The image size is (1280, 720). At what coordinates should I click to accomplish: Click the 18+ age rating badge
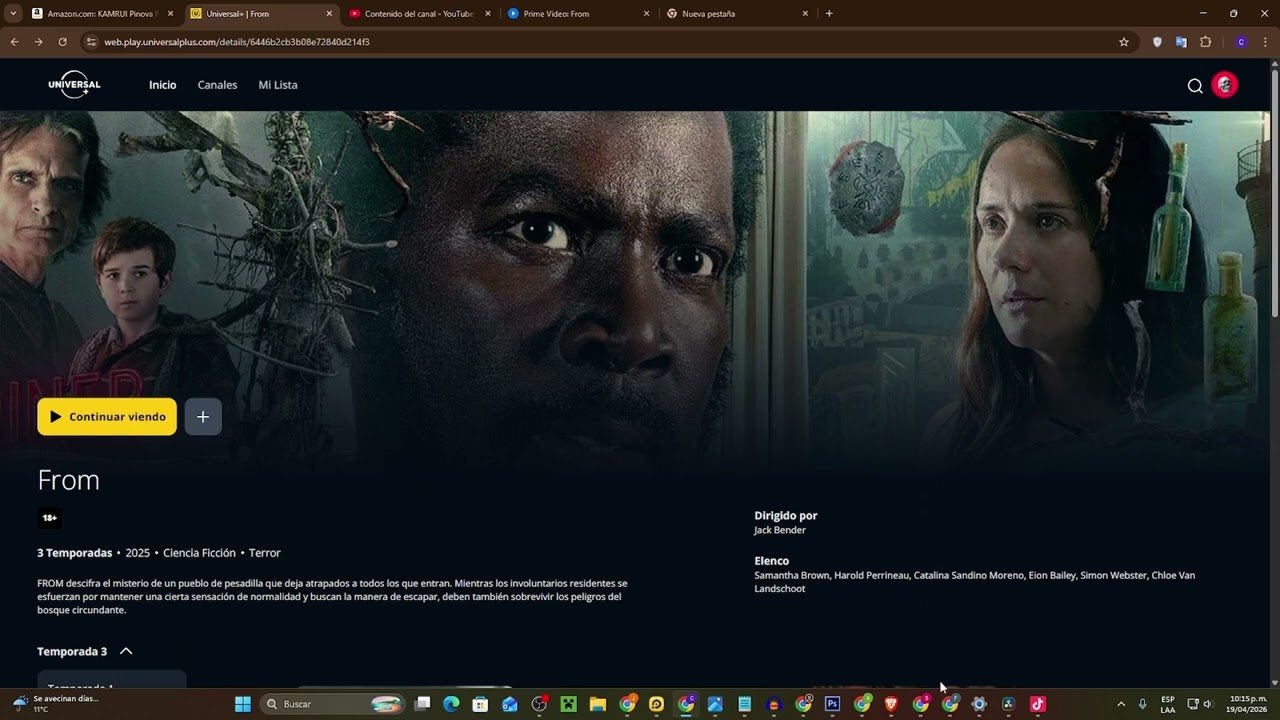(x=50, y=518)
